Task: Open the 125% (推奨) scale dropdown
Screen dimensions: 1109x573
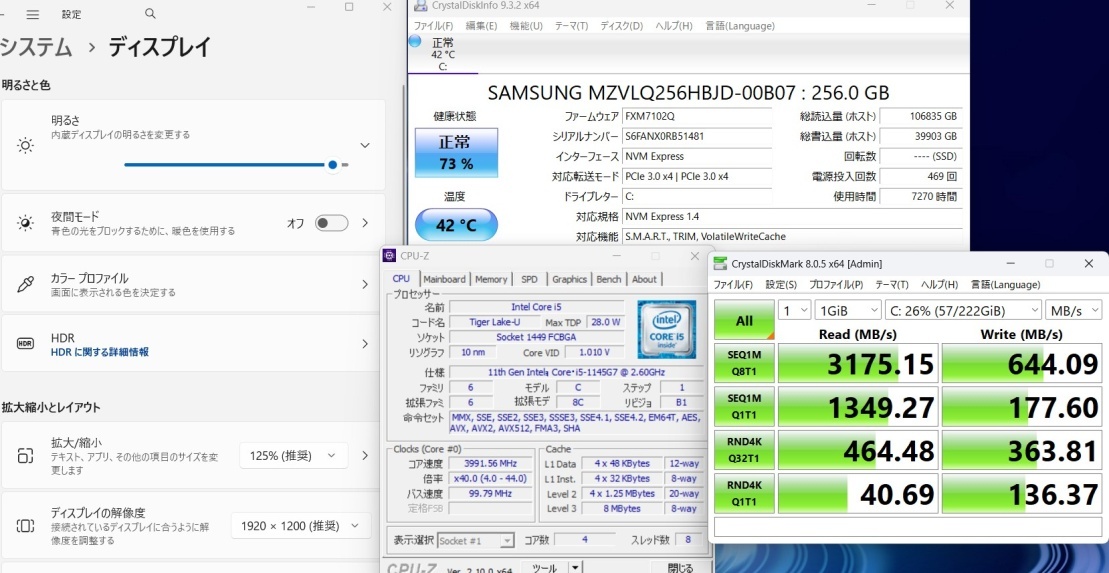Action: click(x=294, y=456)
